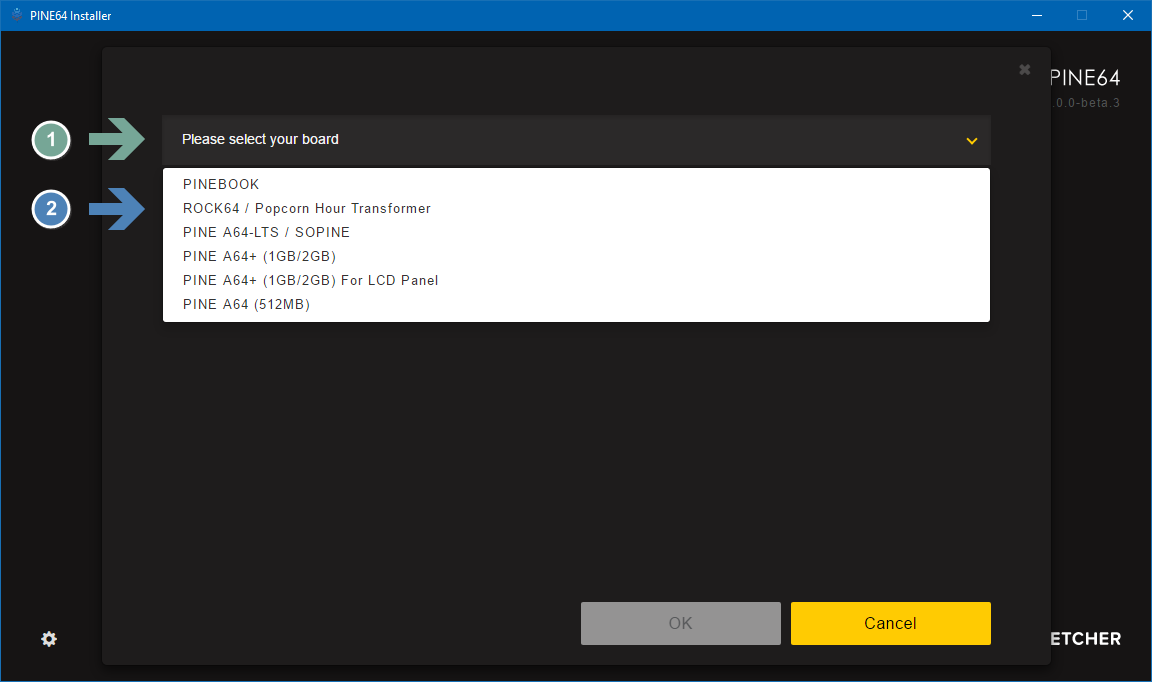The height and width of the screenshot is (682, 1152).
Task: Click the blue arrow beside step 2
Action: pos(117,210)
